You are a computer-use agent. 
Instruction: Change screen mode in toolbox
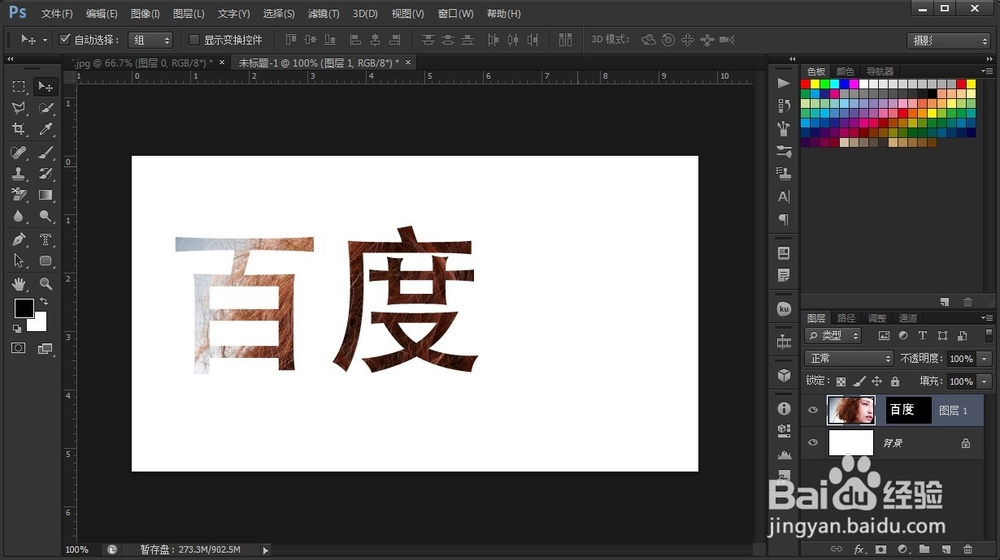45,348
